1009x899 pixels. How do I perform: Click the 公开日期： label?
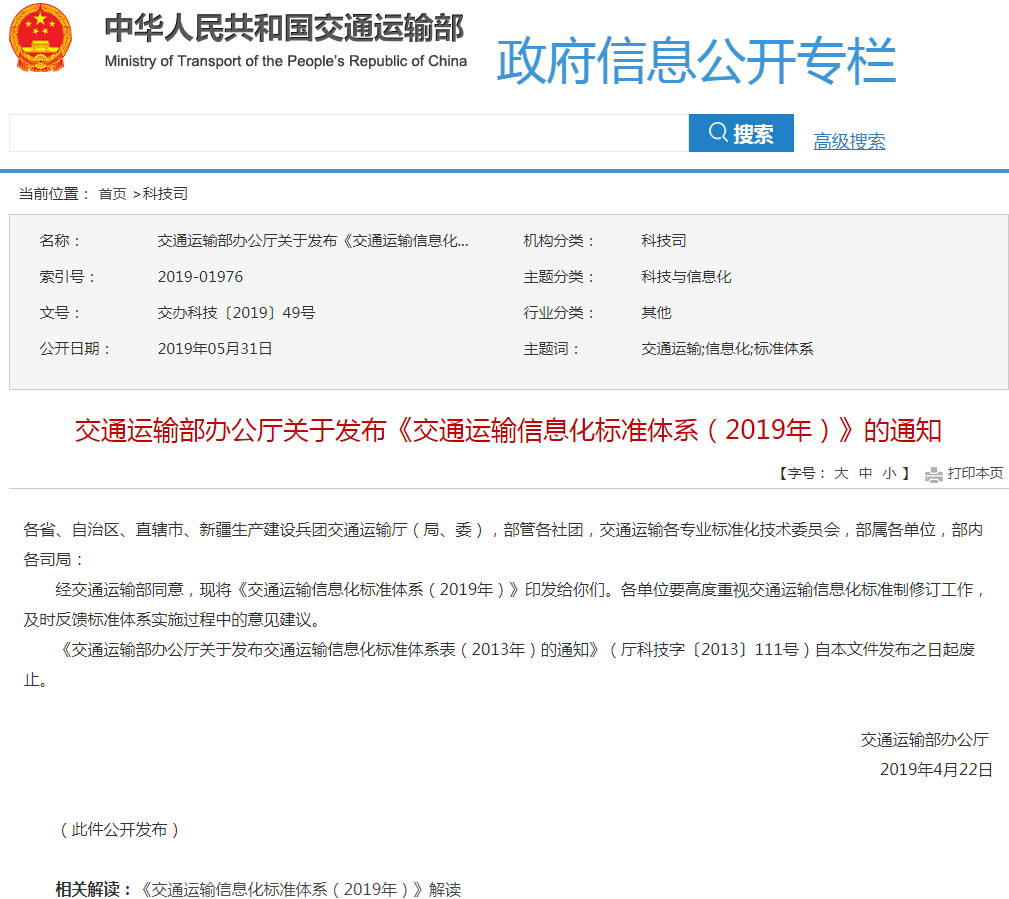tap(75, 349)
